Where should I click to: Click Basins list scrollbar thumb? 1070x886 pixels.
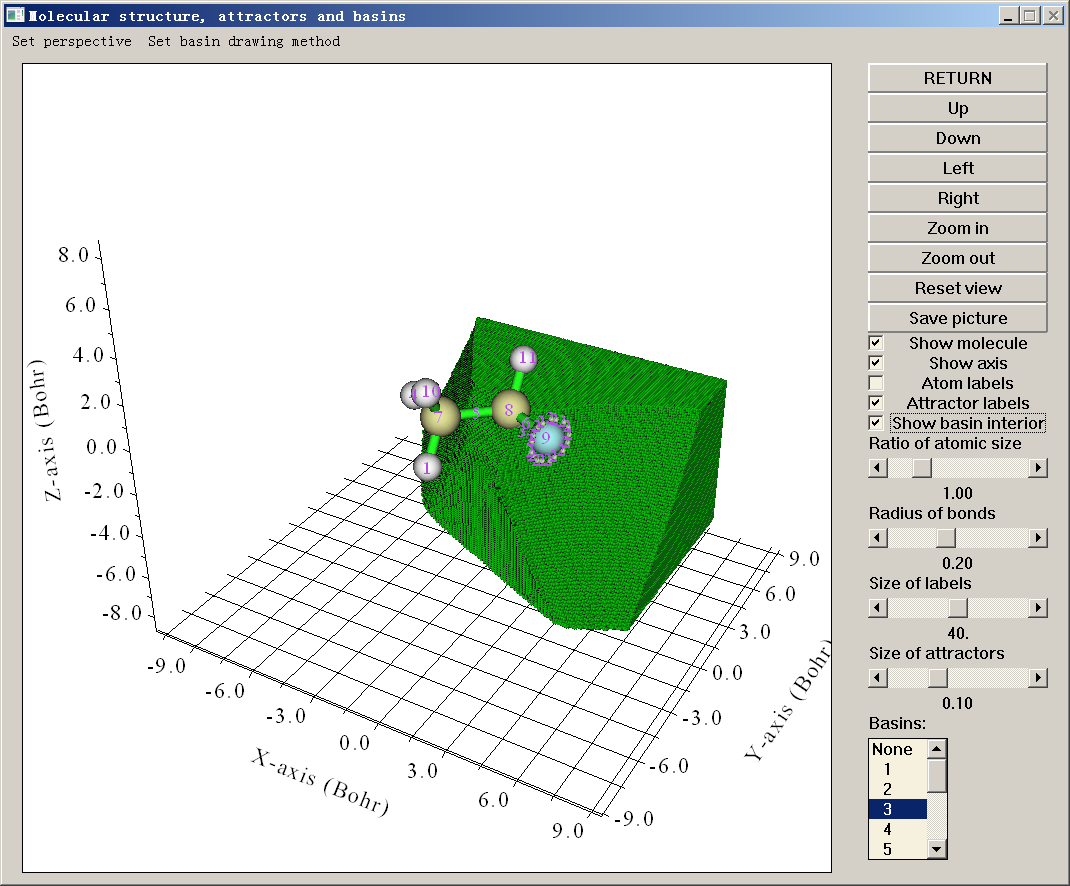937,775
